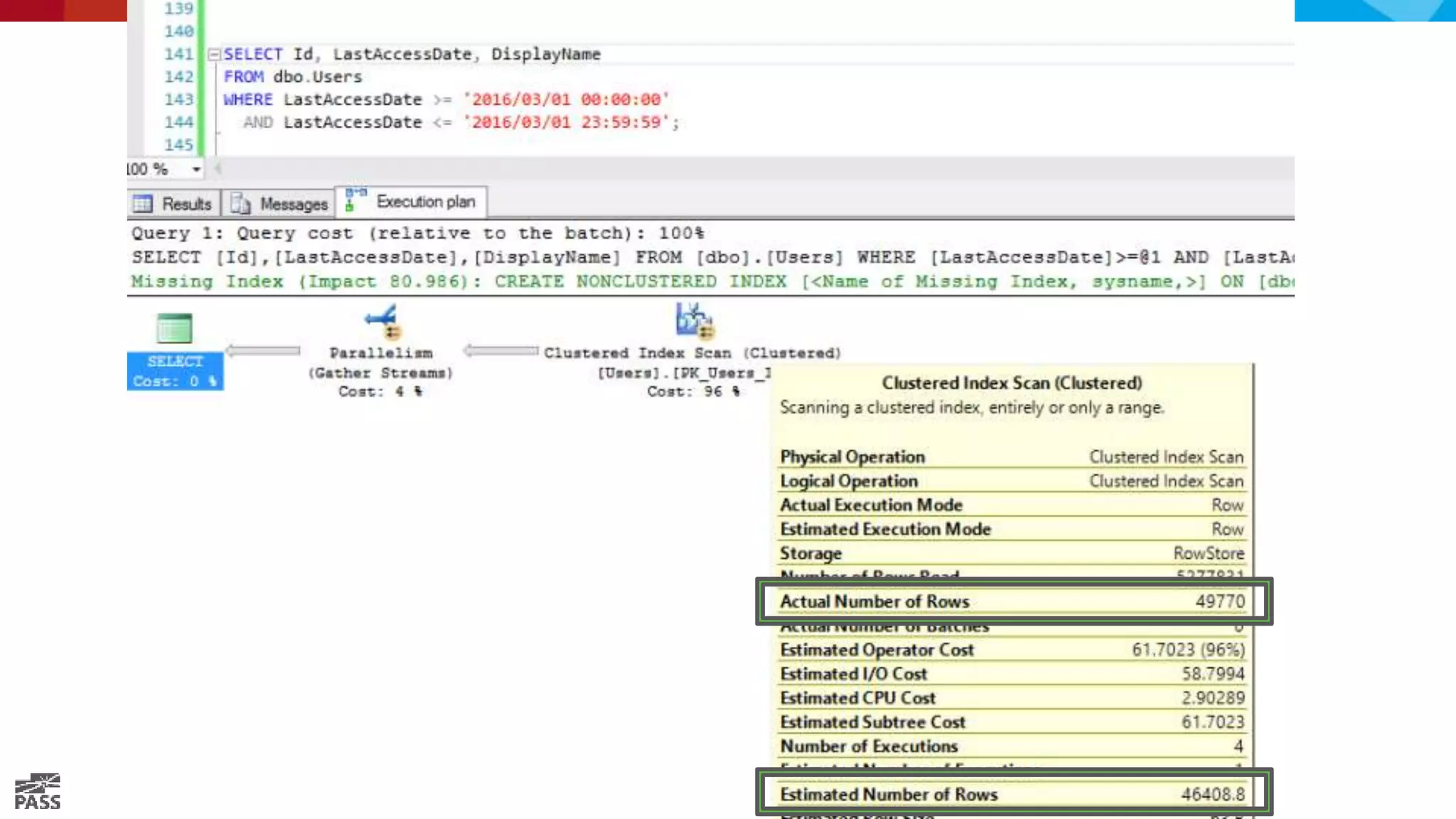Viewport: 1456px width, 819px height.
Task: Click the PASS logo in corner
Action: (x=38, y=792)
